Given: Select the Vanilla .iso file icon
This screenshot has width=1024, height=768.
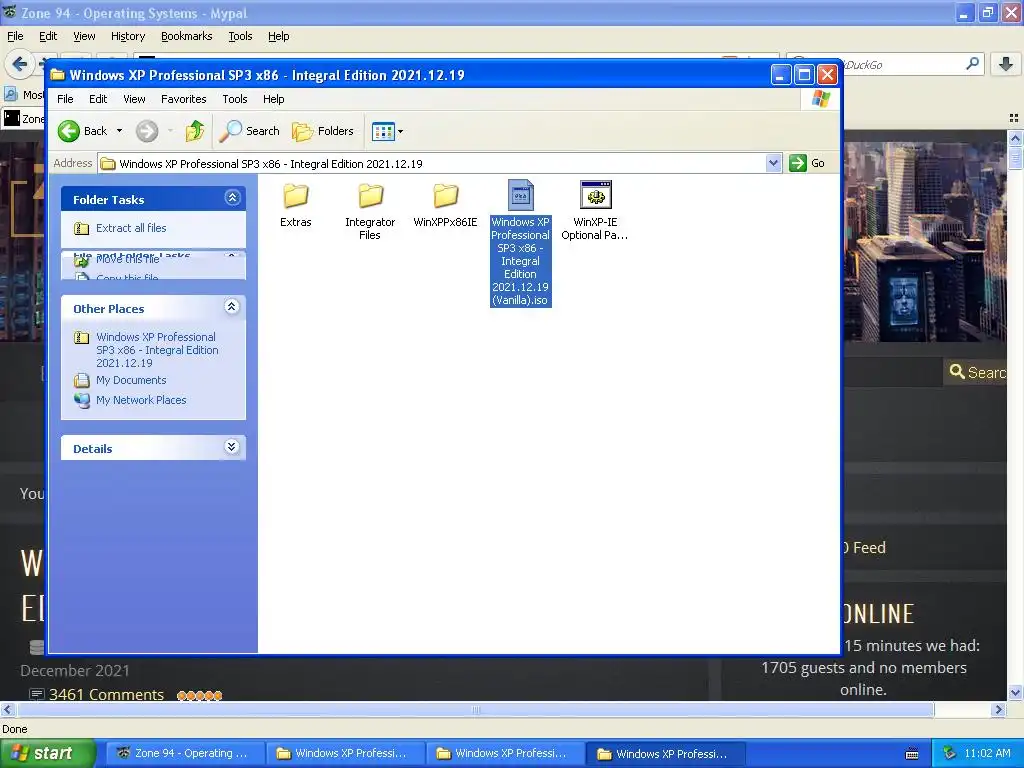Looking at the screenshot, I should (x=520, y=195).
